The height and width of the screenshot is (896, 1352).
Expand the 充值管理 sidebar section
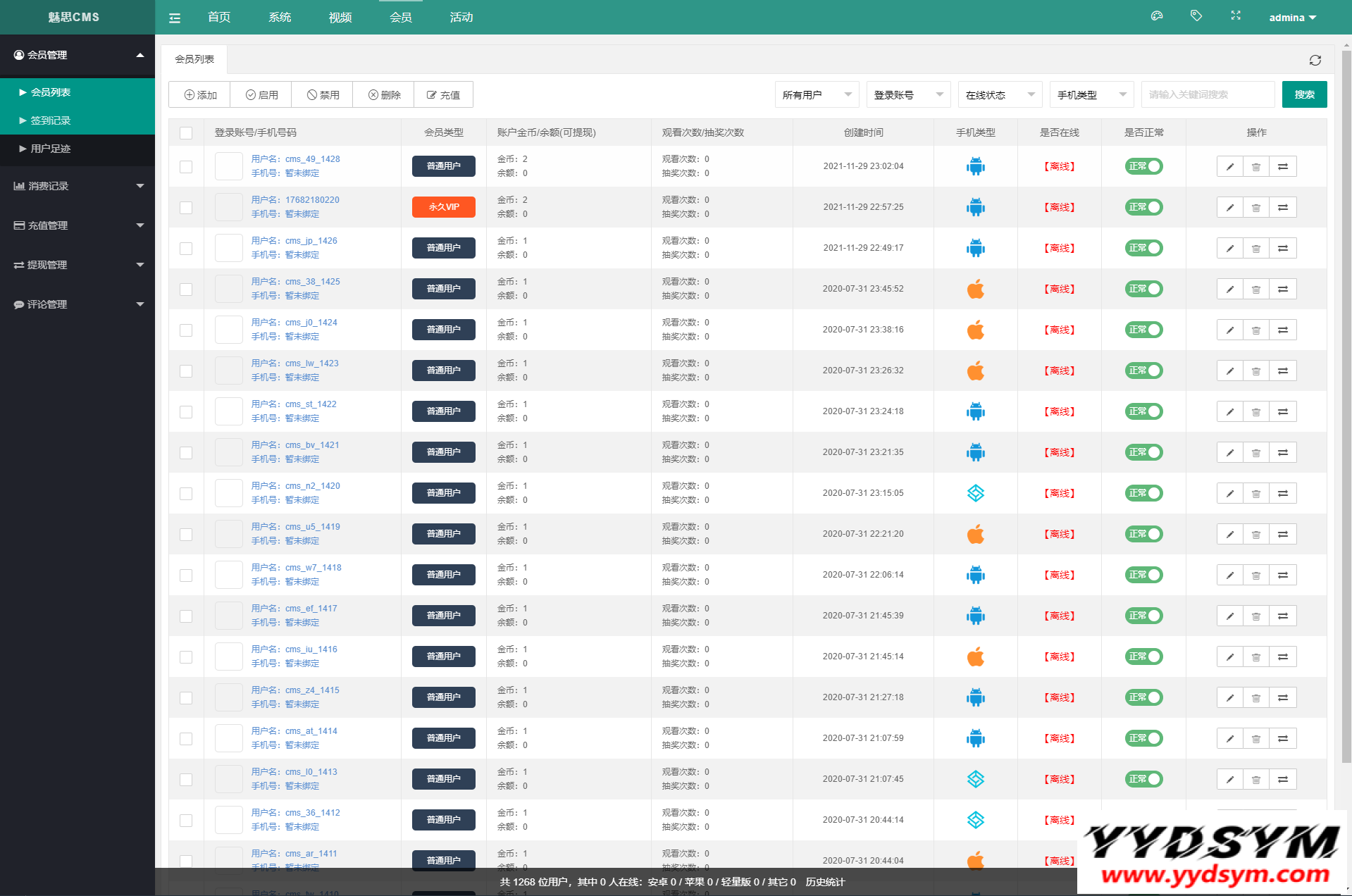(77, 225)
